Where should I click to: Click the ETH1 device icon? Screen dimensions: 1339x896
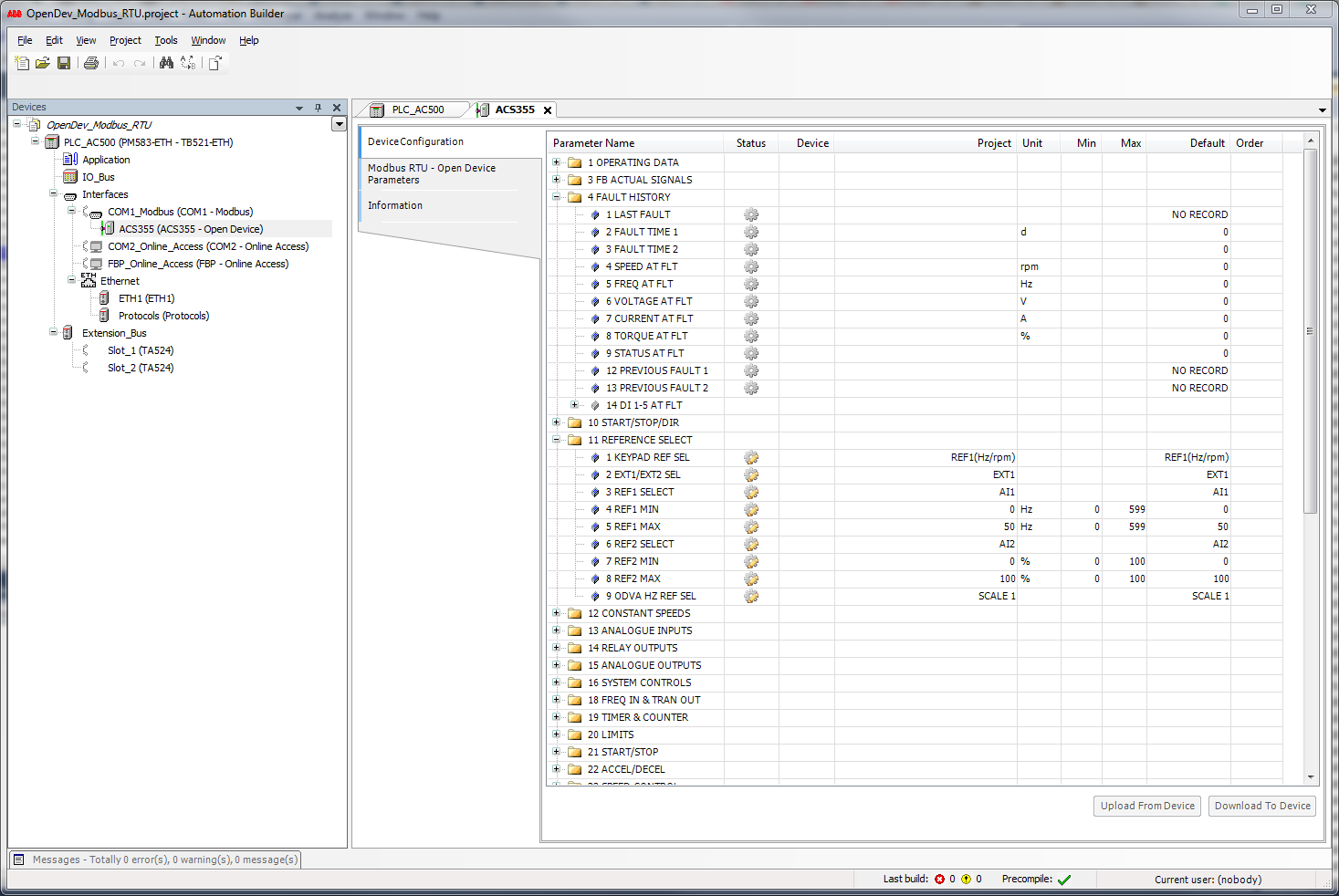click(104, 298)
